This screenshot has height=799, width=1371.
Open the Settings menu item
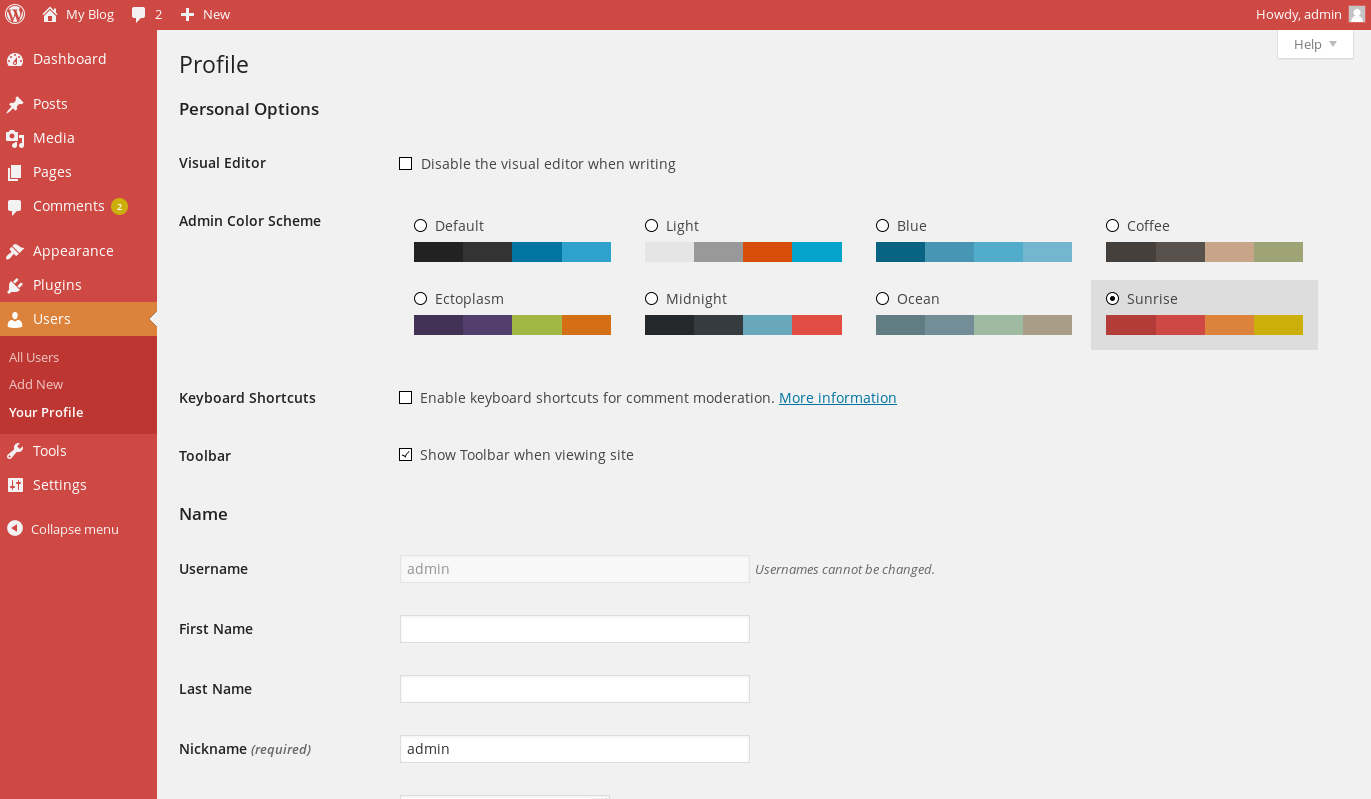point(78,485)
